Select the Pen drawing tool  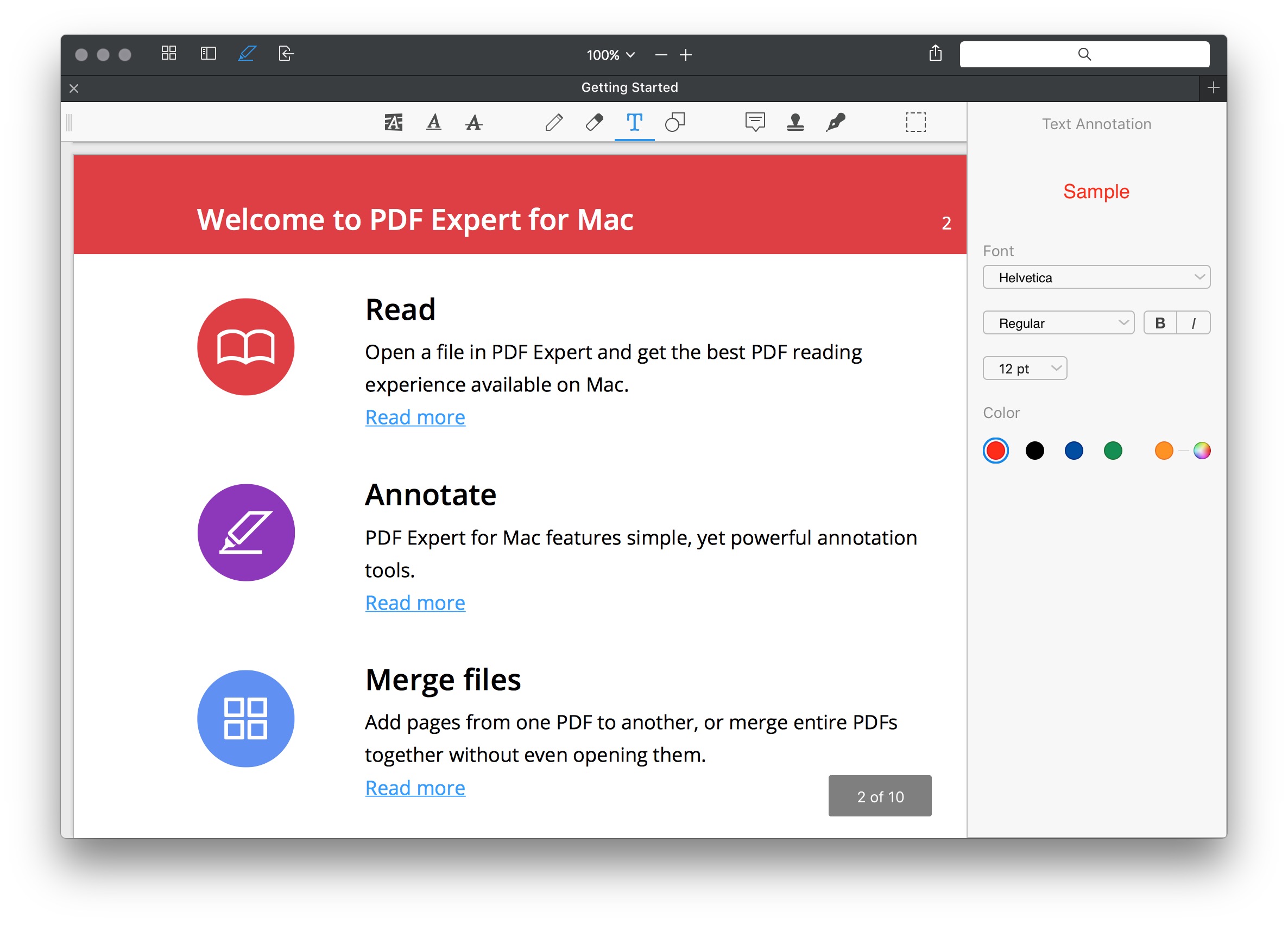[554, 122]
